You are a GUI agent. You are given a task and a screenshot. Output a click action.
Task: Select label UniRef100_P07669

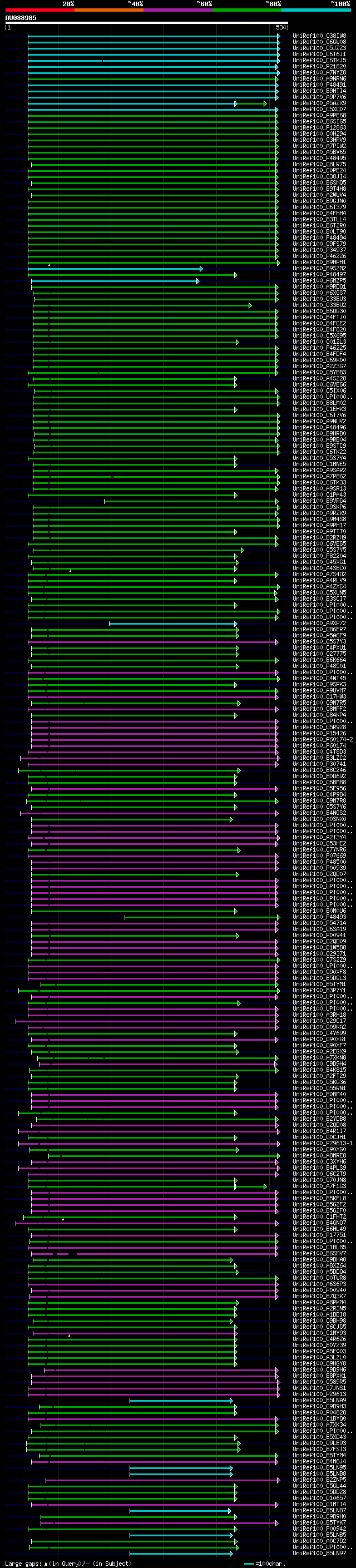tap(319, 857)
